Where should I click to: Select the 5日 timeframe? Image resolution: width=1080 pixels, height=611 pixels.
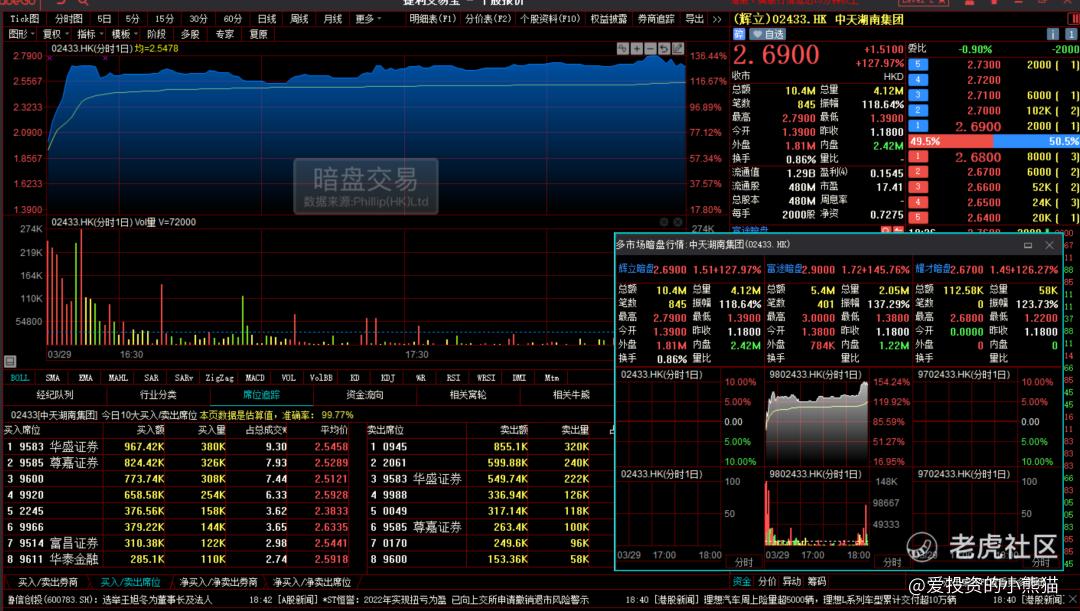pyautogui.click(x=104, y=19)
